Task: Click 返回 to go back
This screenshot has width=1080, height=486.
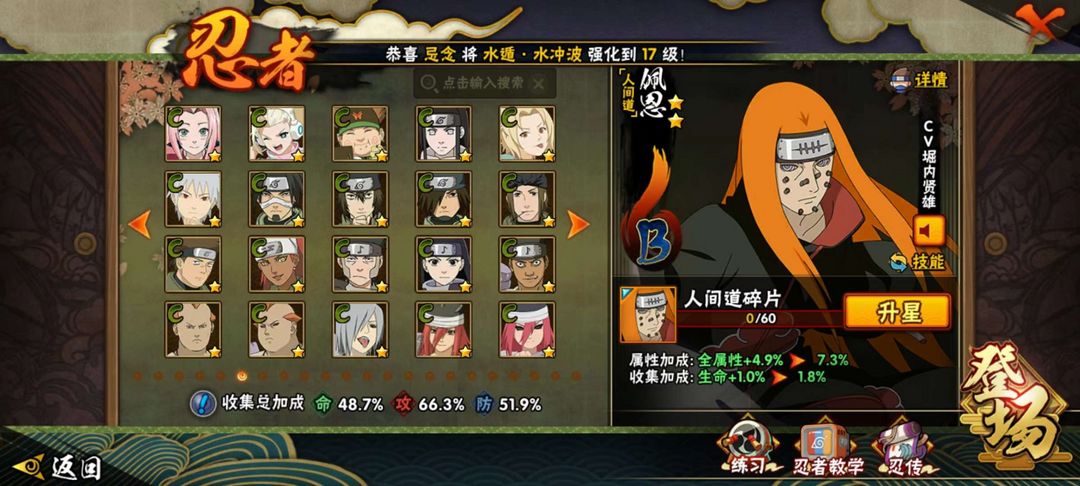Action: [58, 467]
